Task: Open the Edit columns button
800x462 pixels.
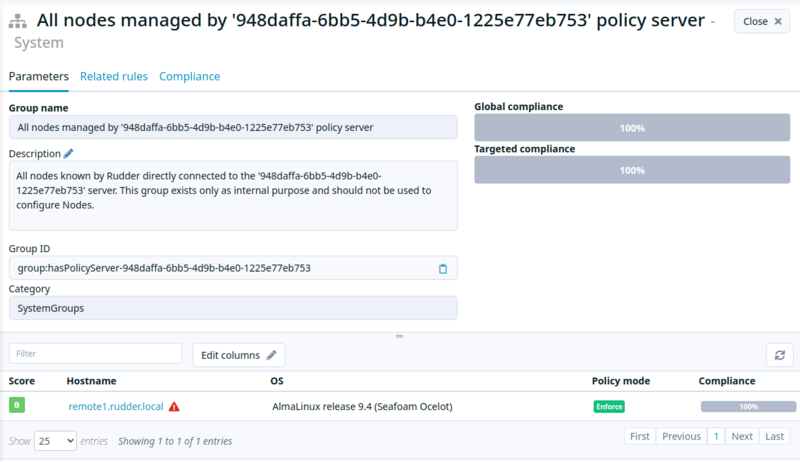Action: [238, 355]
